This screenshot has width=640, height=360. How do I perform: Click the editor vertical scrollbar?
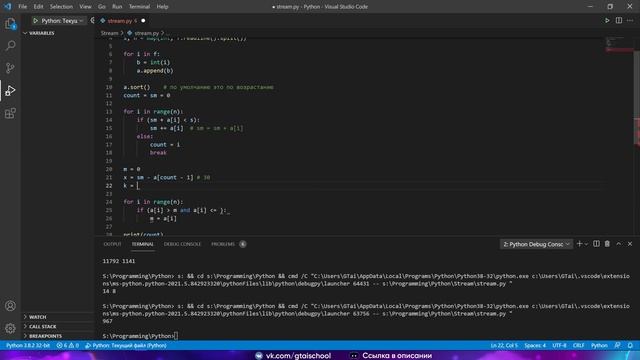click(637, 98)
